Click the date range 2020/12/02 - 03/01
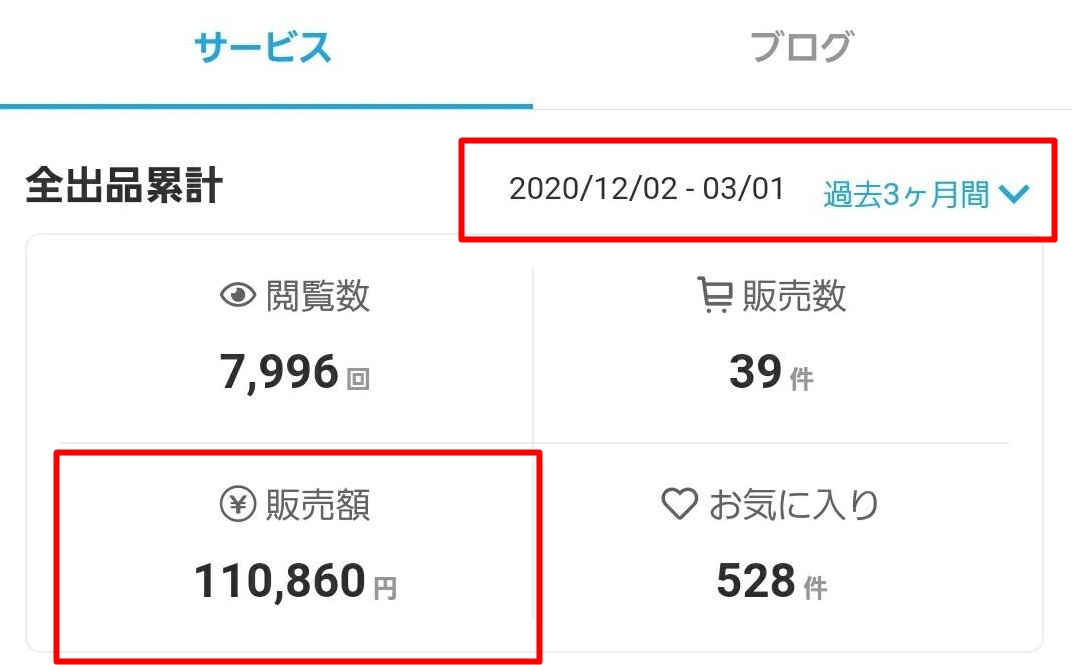Viewport: 1072px width, 665px height. coord(645,190)
